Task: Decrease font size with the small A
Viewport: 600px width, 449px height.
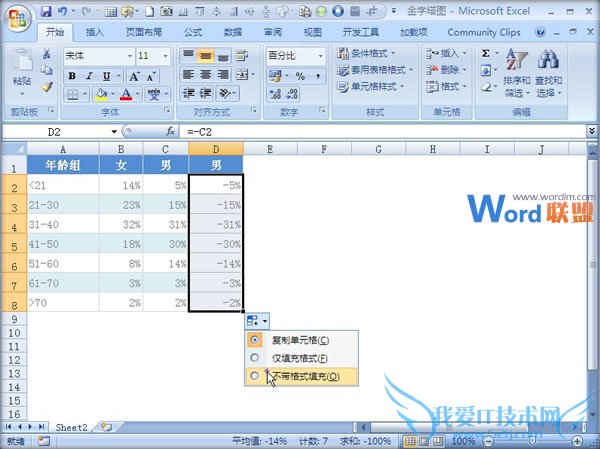Action: coord(151,76)
